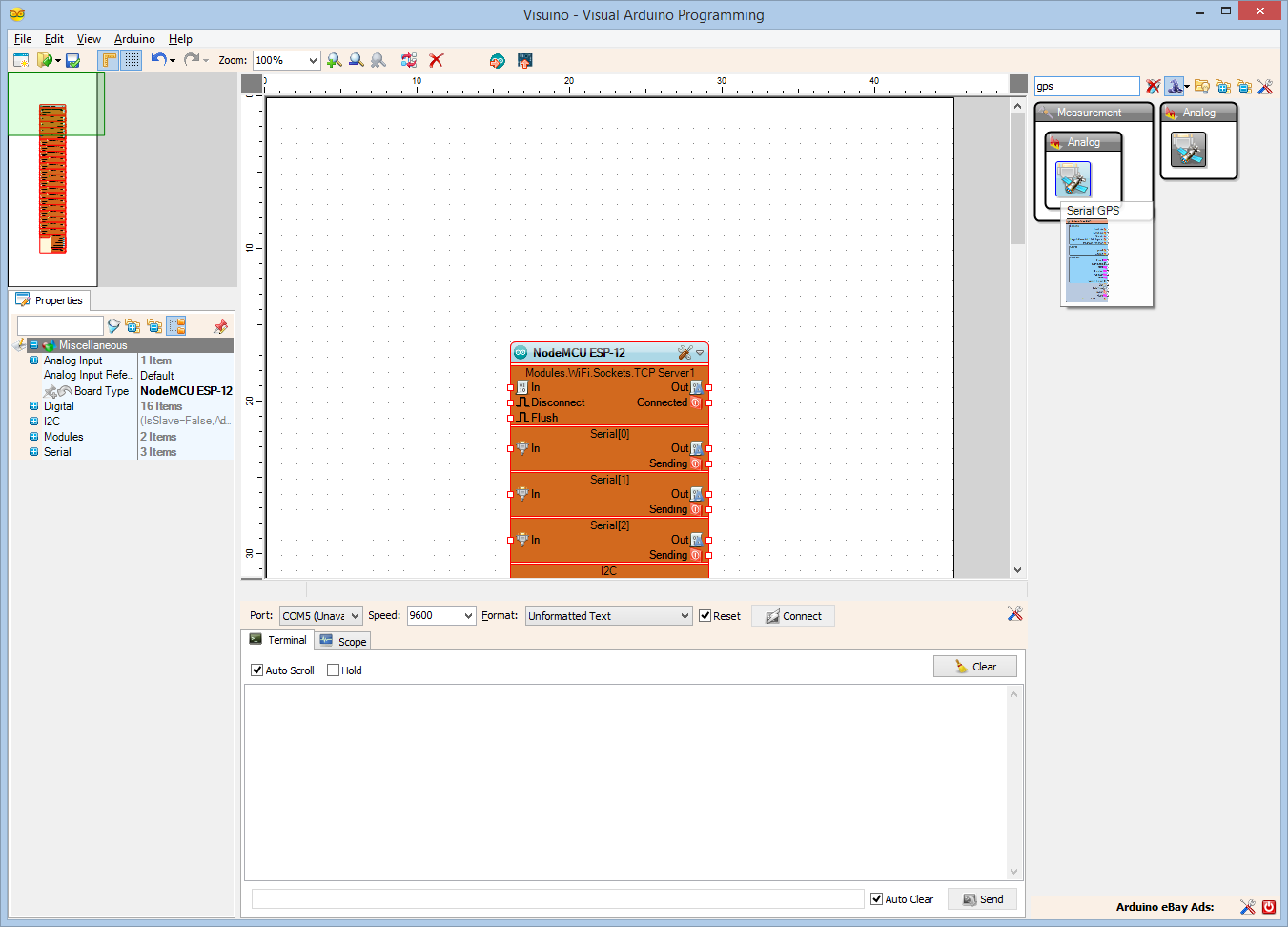Click the collapse all categories icon in palette
The image size is (1288, 927).
[x=1244, y=86]
